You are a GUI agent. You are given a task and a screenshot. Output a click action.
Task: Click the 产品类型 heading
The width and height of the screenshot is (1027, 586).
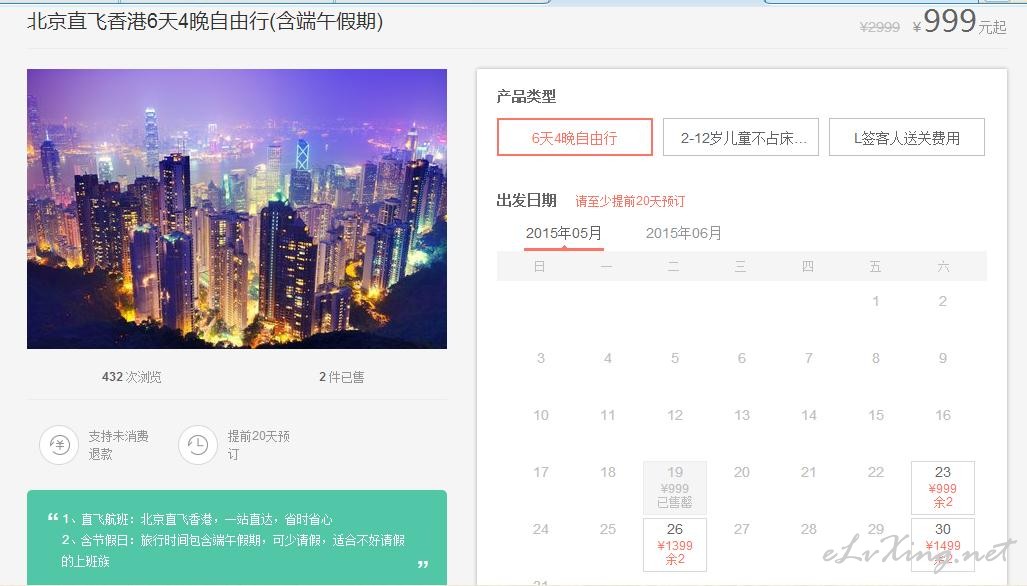526,96
